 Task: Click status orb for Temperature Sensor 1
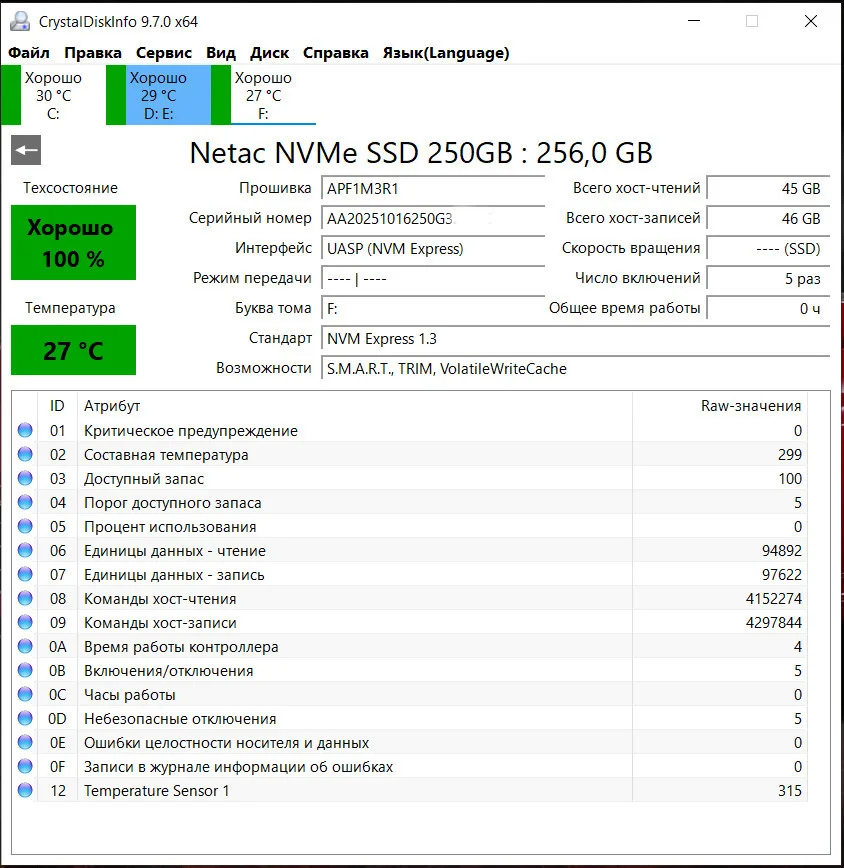click(25, 790)
